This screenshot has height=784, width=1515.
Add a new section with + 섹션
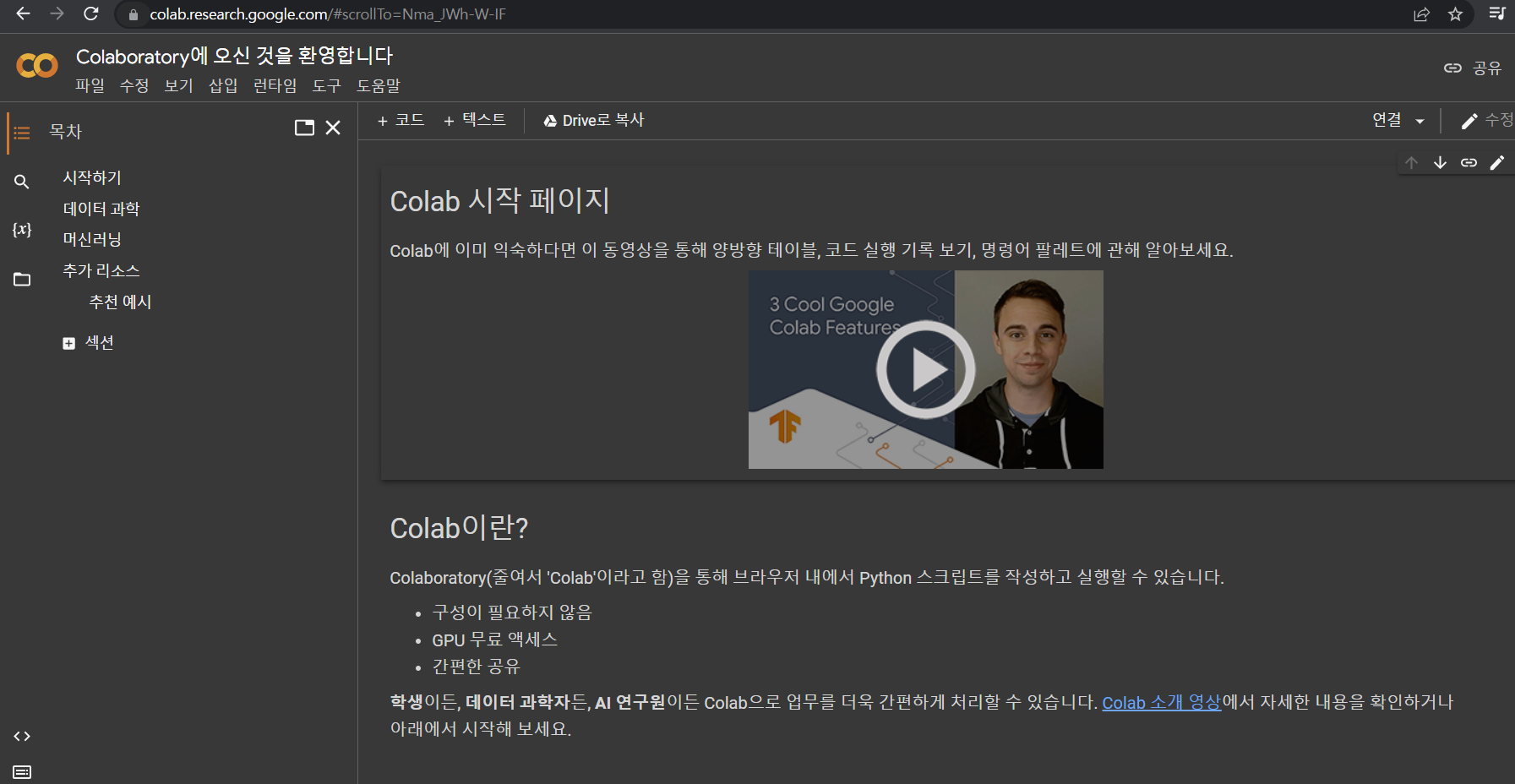coord(88,342)
